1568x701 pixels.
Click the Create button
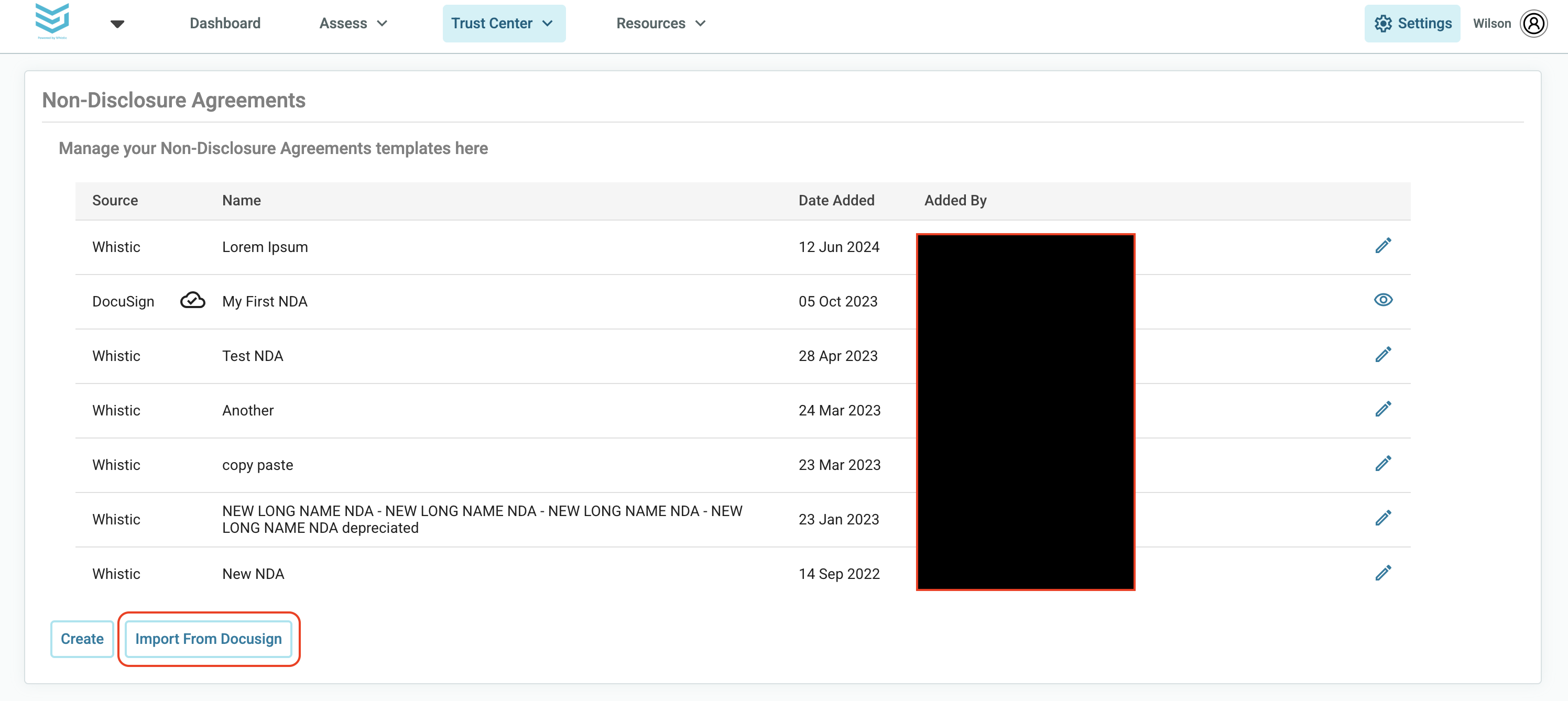(x=82, y=638)
